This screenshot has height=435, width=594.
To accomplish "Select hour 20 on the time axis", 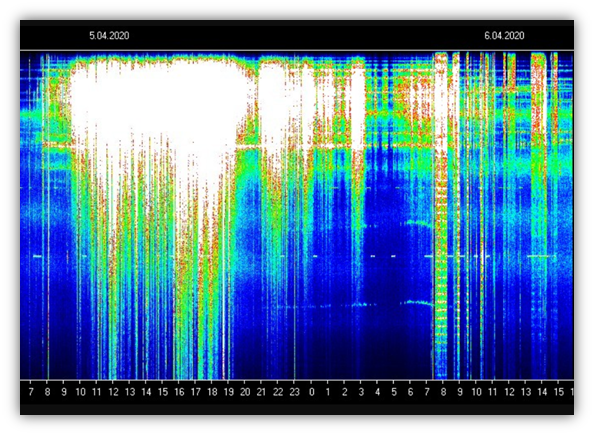I will pyautogui.click(x=245, y=392).
